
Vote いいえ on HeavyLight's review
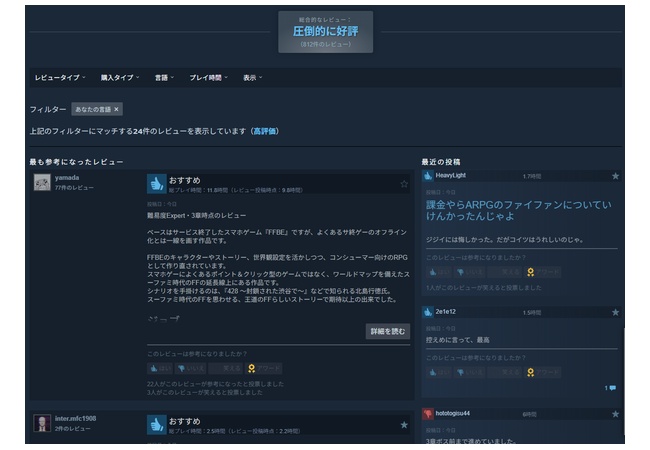470,272
